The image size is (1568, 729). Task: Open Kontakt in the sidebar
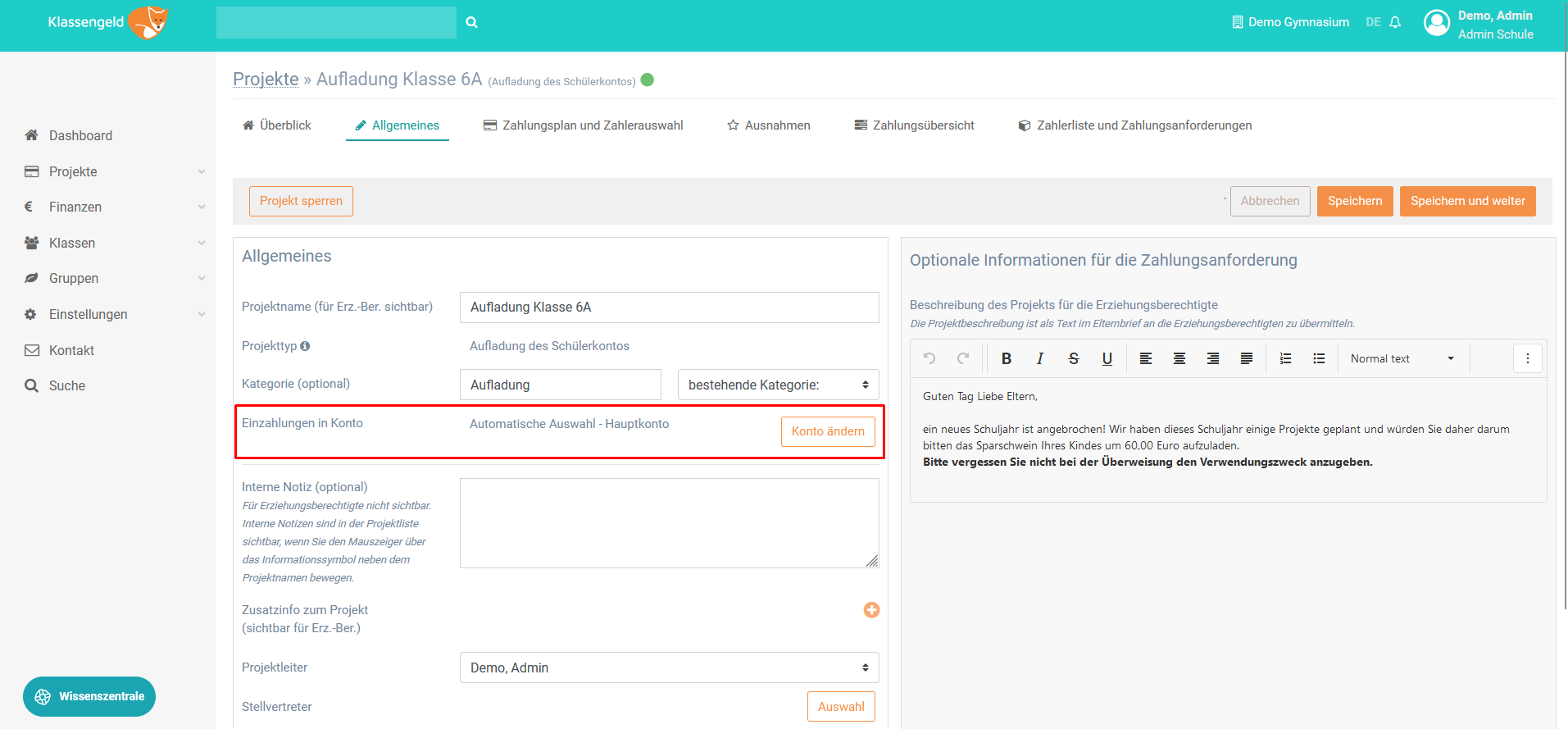71,350
